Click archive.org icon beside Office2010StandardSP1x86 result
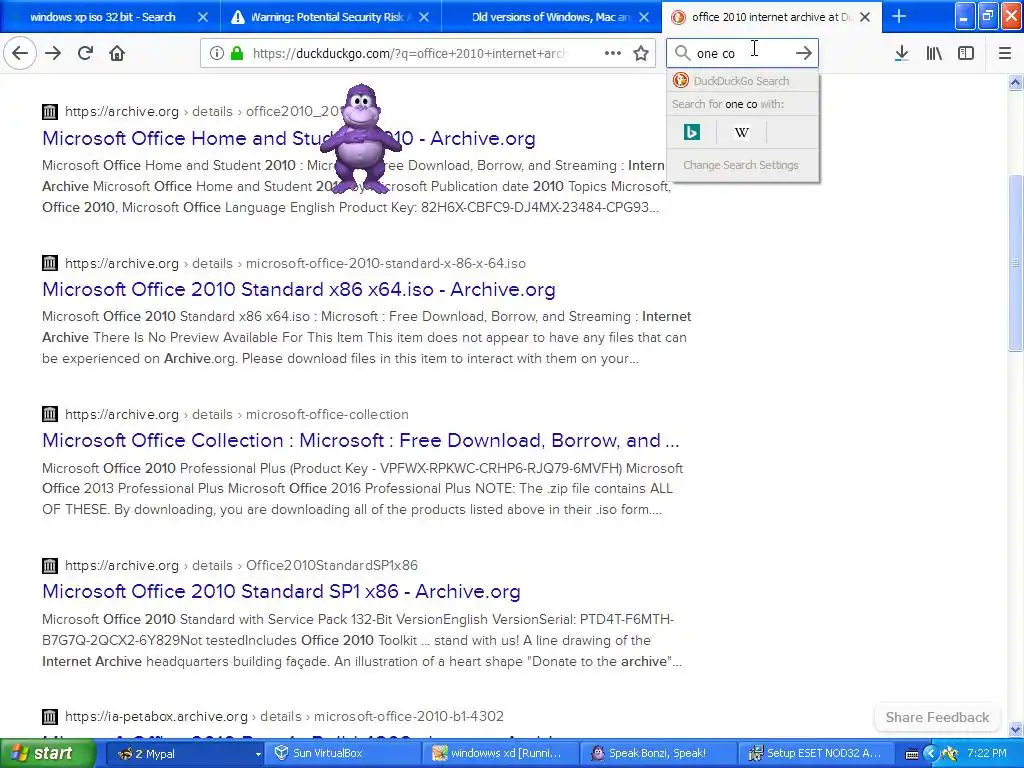Viewport: 1024px width, 768px height. pos(50,566)
